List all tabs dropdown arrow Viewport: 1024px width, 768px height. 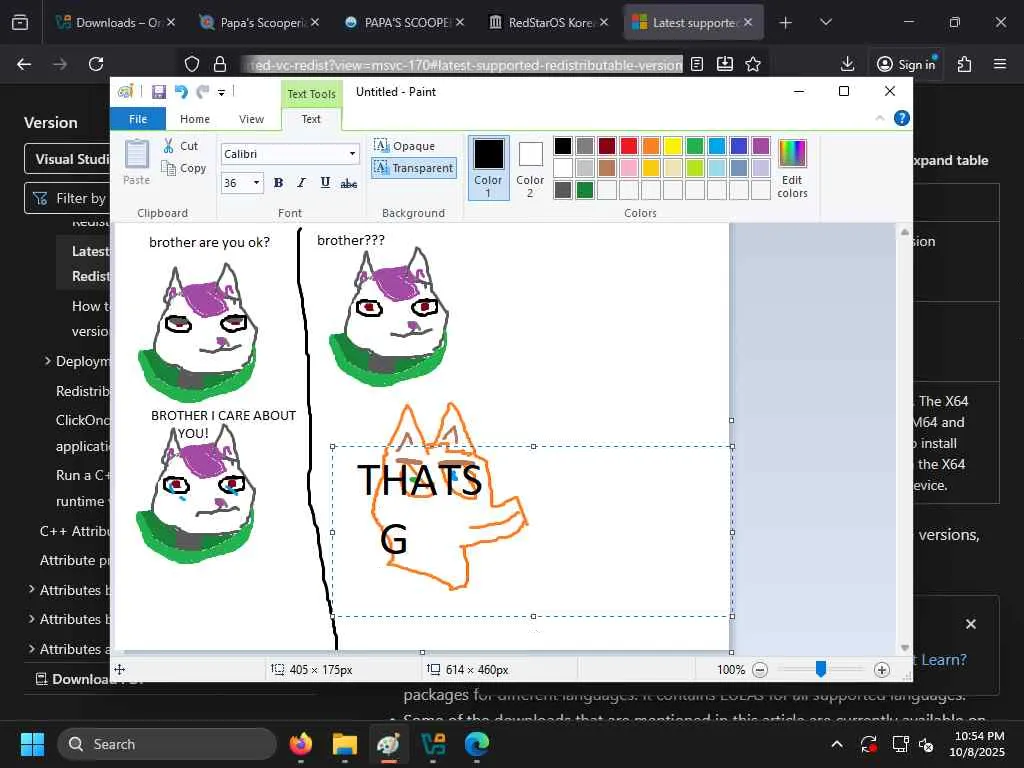pyautogui.click(x=826, y=22)
